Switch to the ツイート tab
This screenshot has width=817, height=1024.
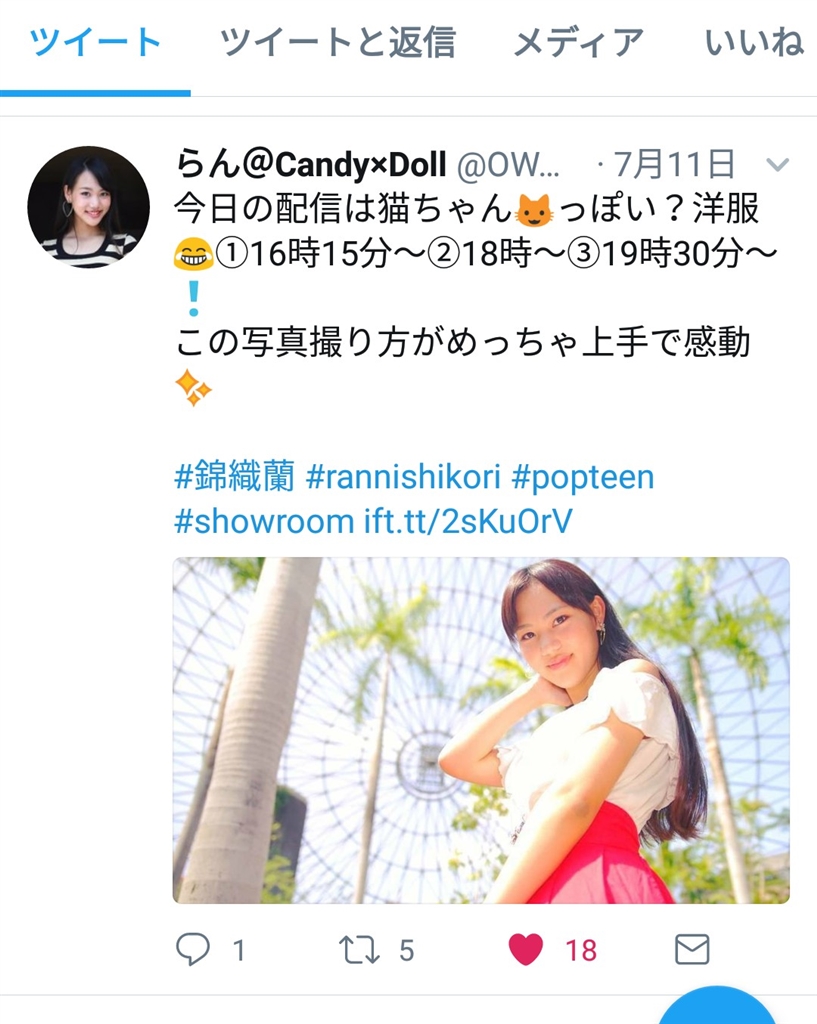(x=95, y=42)
